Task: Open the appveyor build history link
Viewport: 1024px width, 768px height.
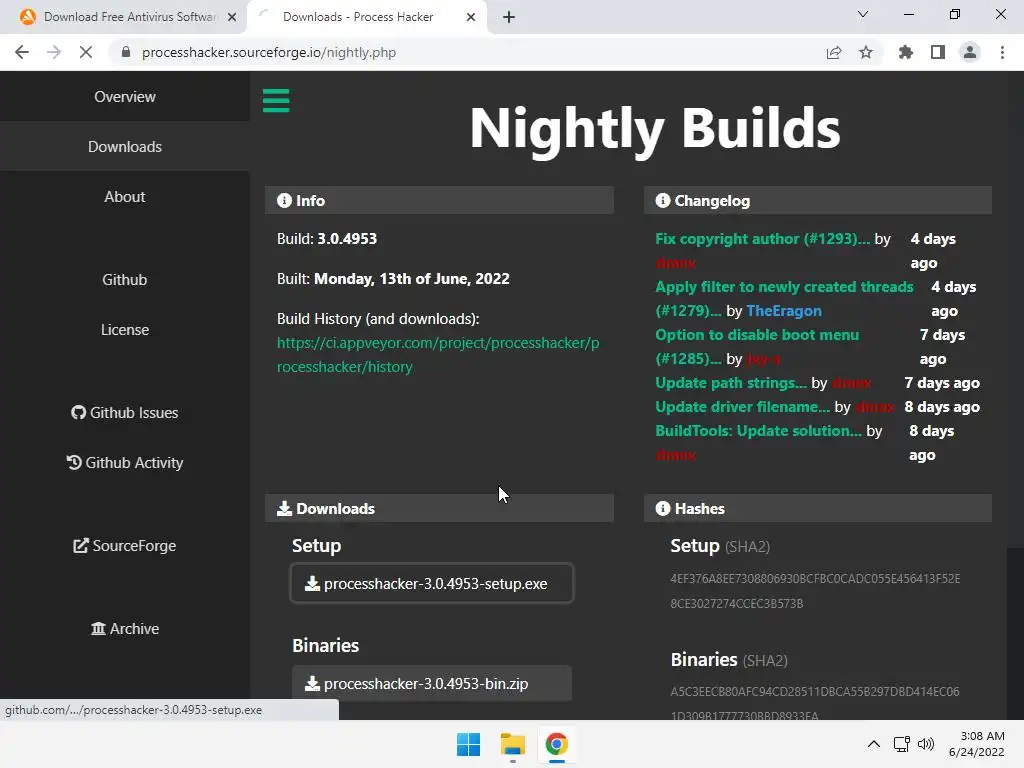Action: pyautogui.click(x=438, y=355)
